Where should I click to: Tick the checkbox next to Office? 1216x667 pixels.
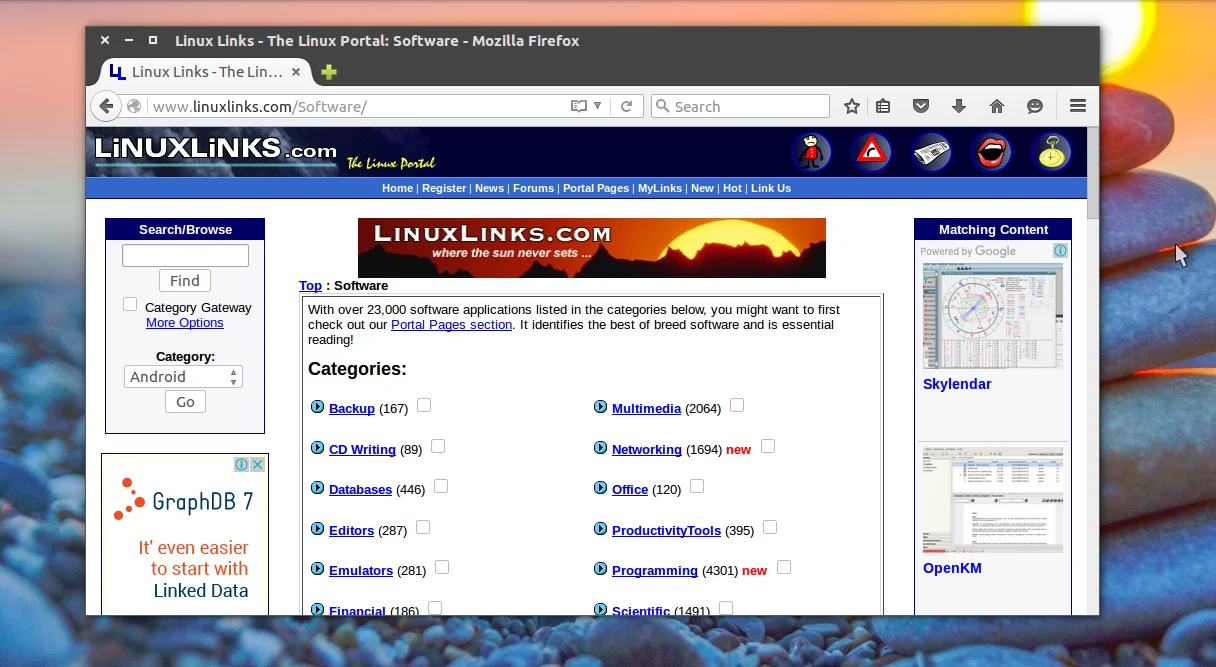pyautogui.click(x=697, y=486)
